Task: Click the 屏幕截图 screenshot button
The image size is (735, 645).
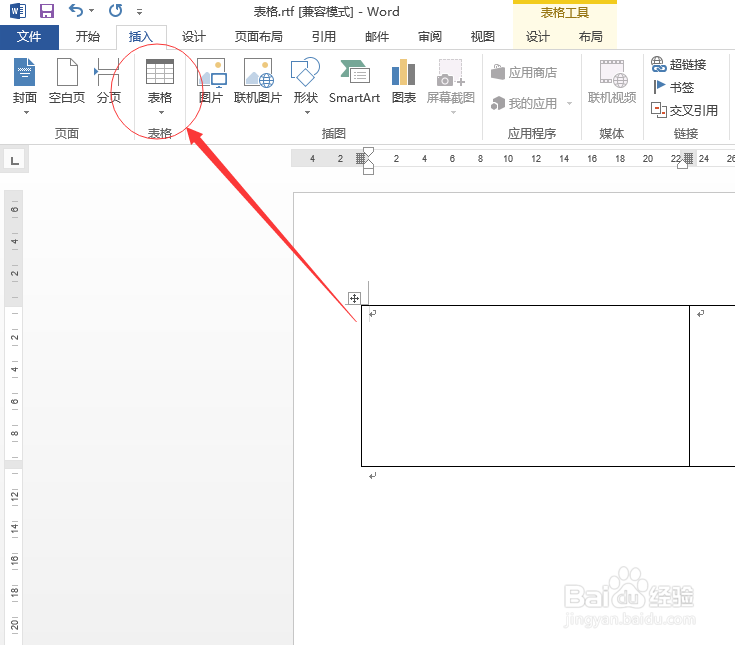Action: 450,81
